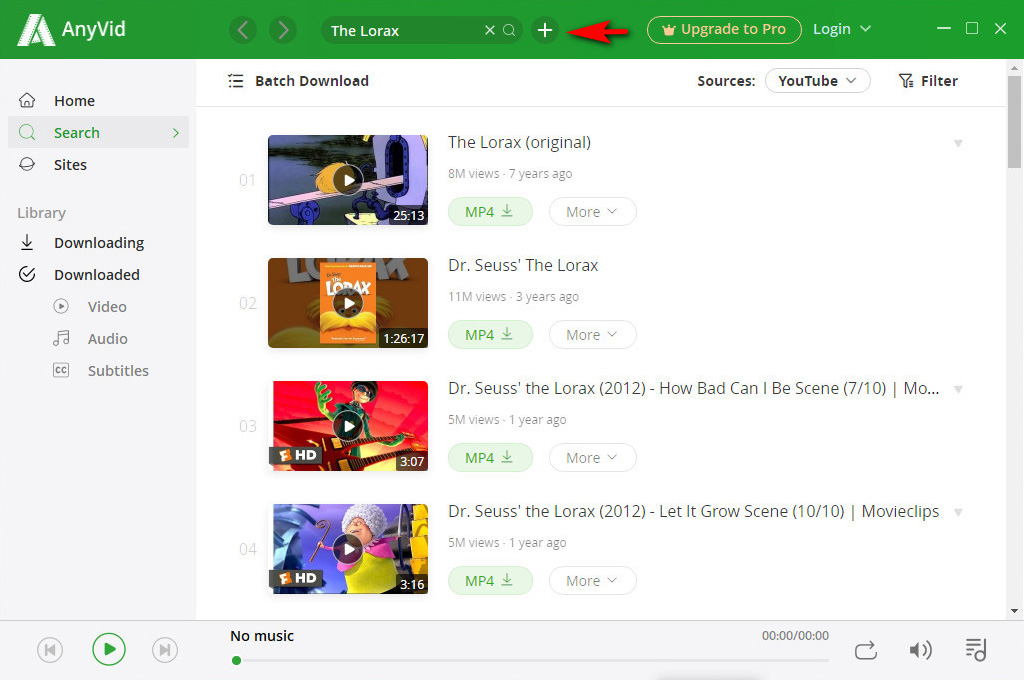
Task: Open the playlist queue icon
Action: click(976, 650)
